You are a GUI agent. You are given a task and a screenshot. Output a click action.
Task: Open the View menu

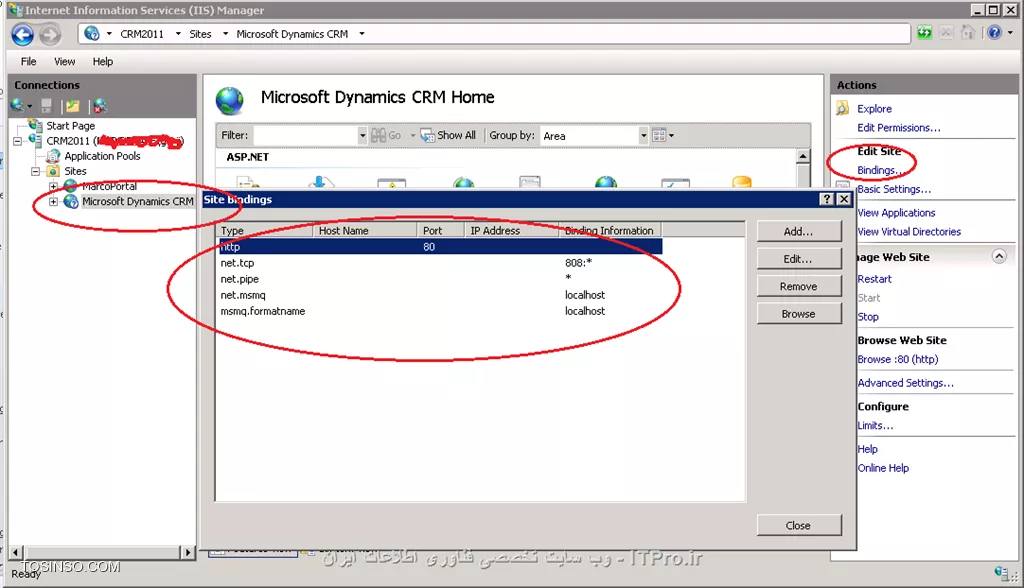pos(64,62)
